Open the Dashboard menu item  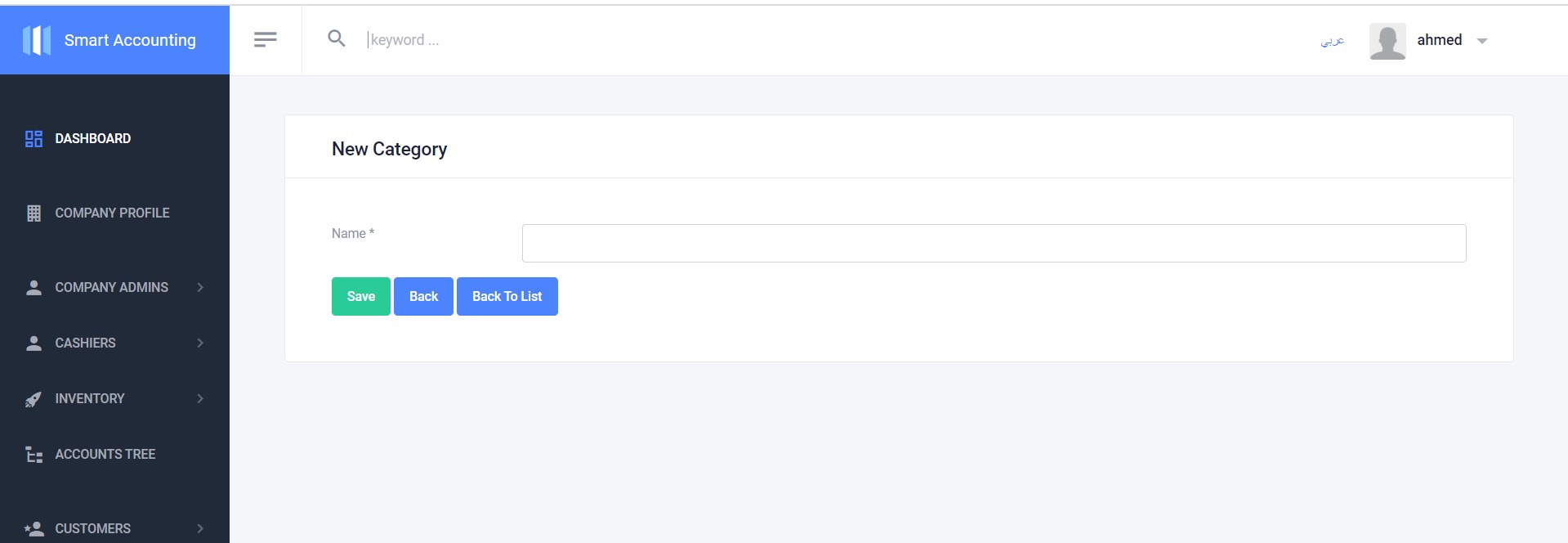(92, 139)
